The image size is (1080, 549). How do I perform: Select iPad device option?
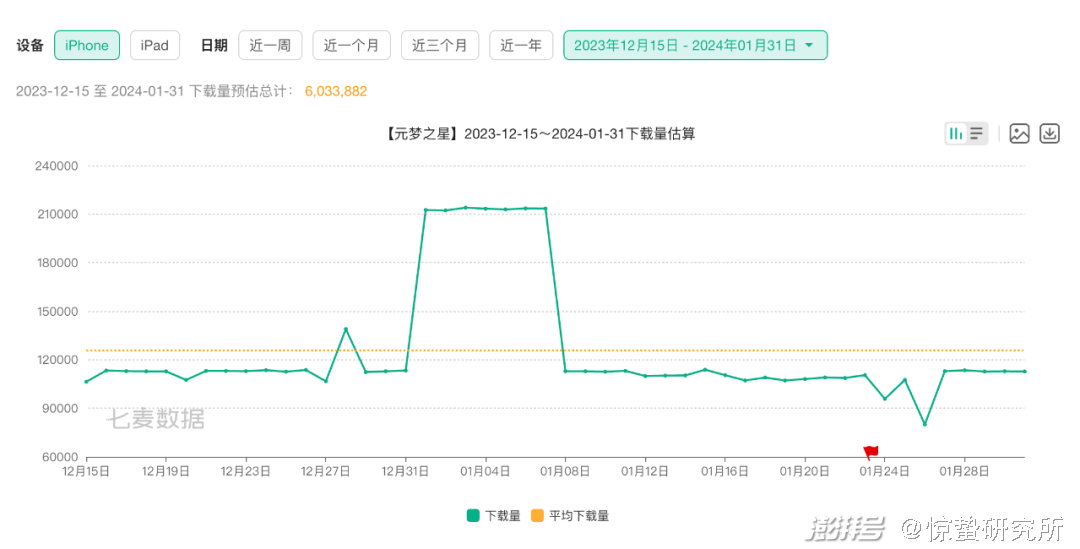155,45
